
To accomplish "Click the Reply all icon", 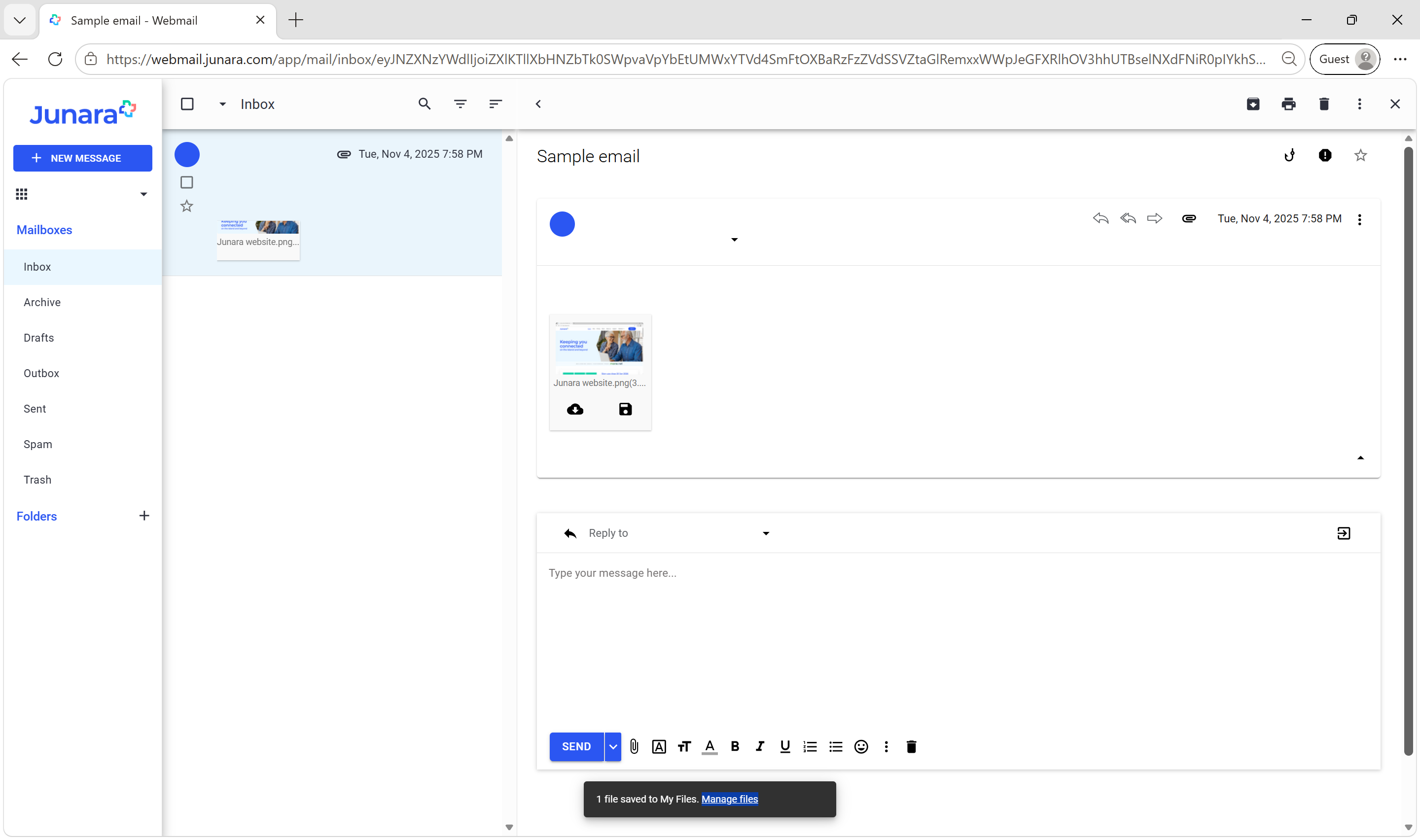I will tap(1128, 218).
